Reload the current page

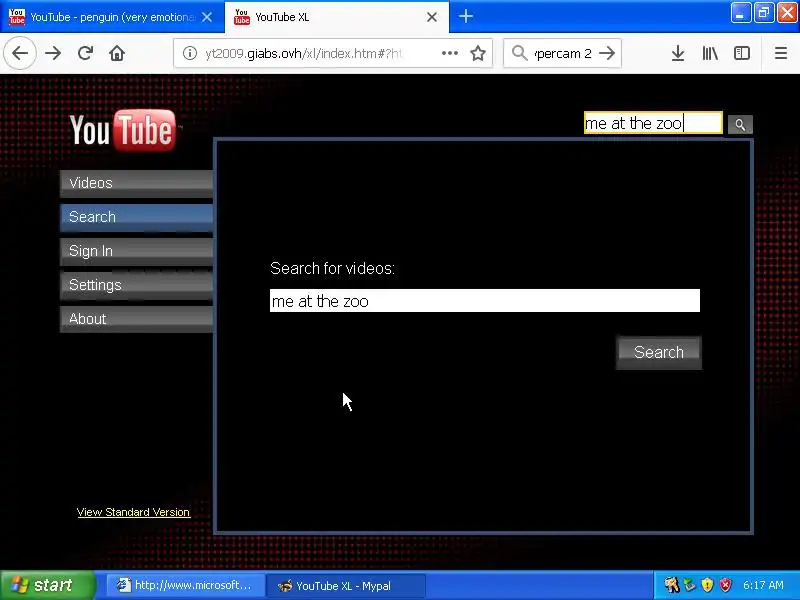click(x=85, y=53)
